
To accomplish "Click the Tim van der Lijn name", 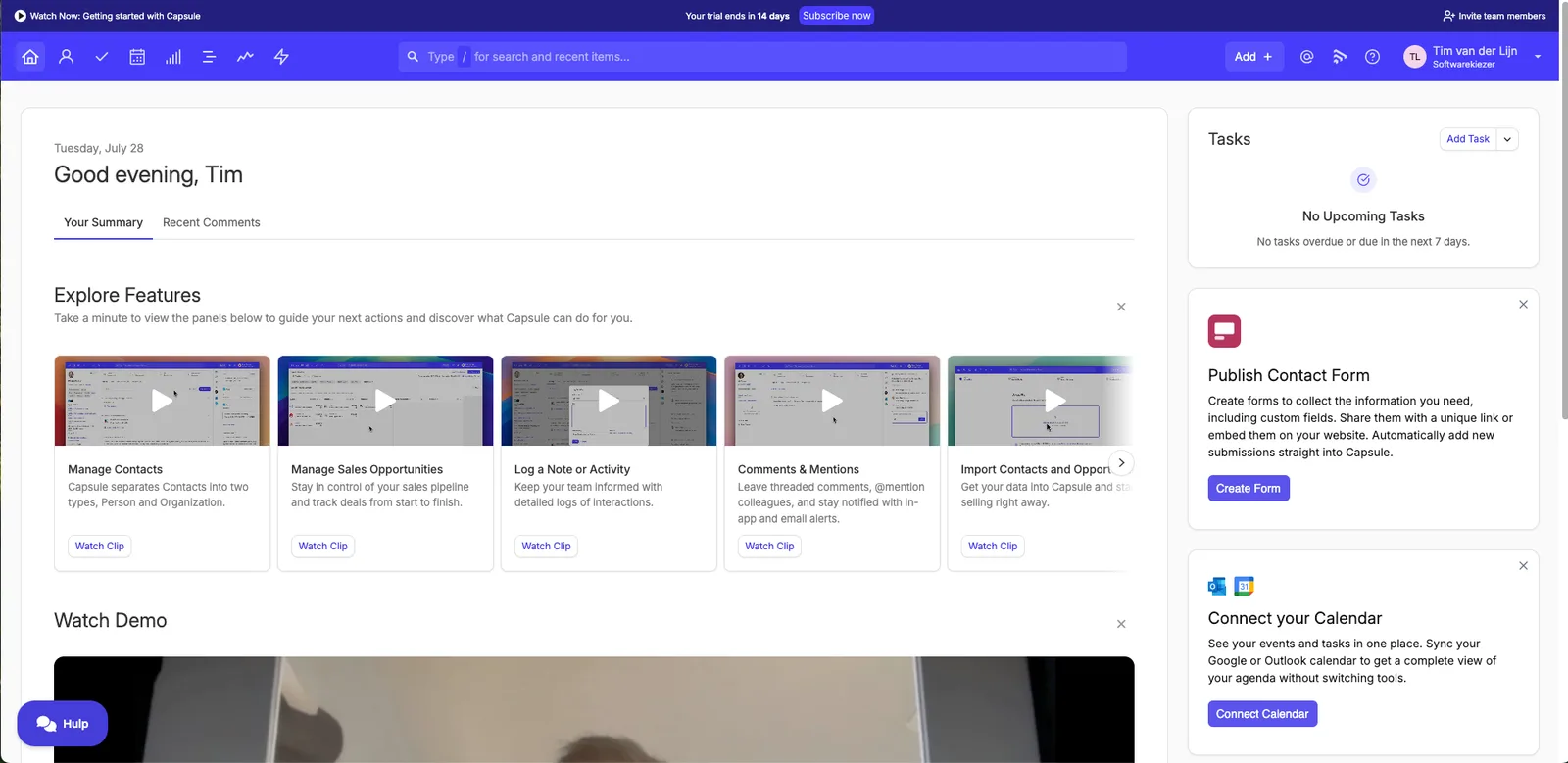I will 1475,51.
